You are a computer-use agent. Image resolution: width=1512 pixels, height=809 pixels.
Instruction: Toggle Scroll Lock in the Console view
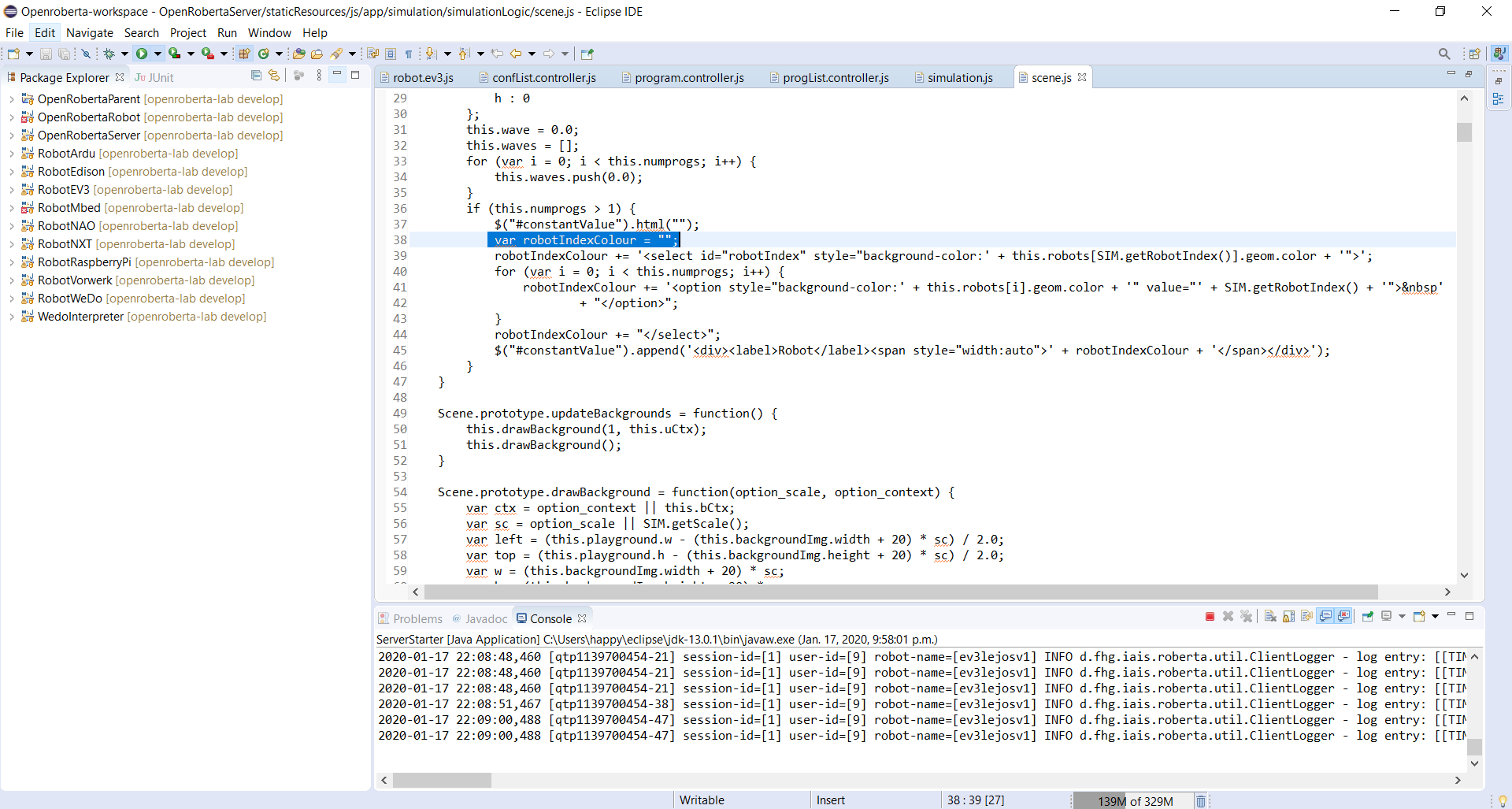(x=1288, y=618)
